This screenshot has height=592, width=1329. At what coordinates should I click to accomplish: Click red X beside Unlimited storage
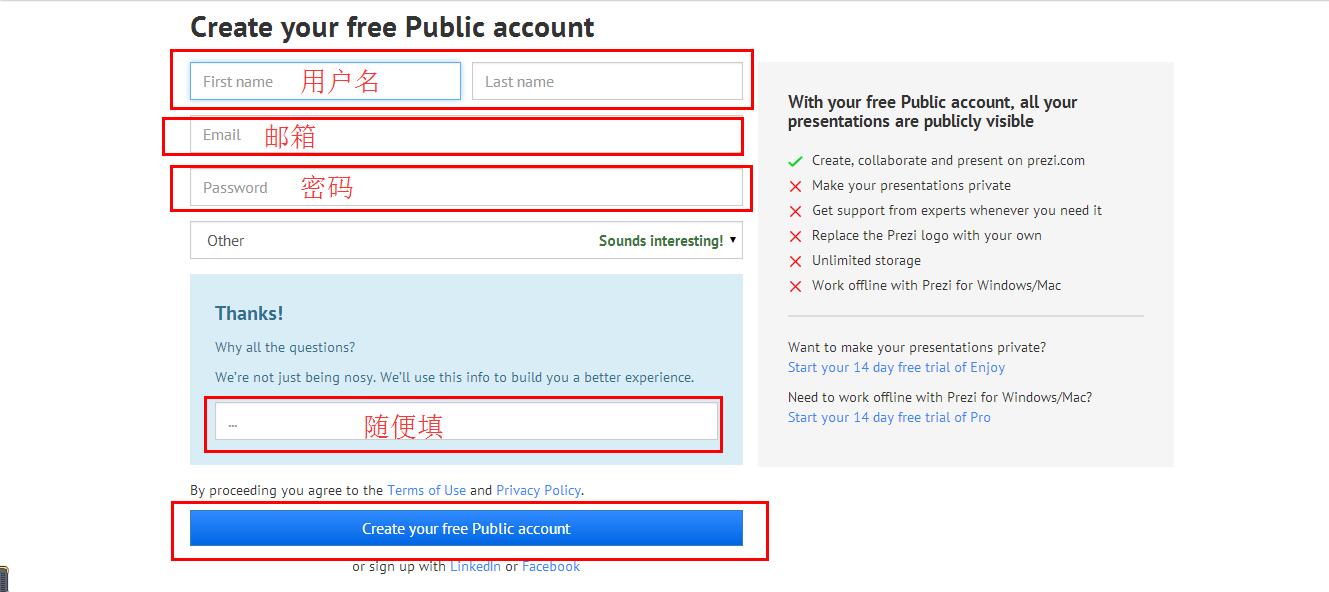coord(795,261)
